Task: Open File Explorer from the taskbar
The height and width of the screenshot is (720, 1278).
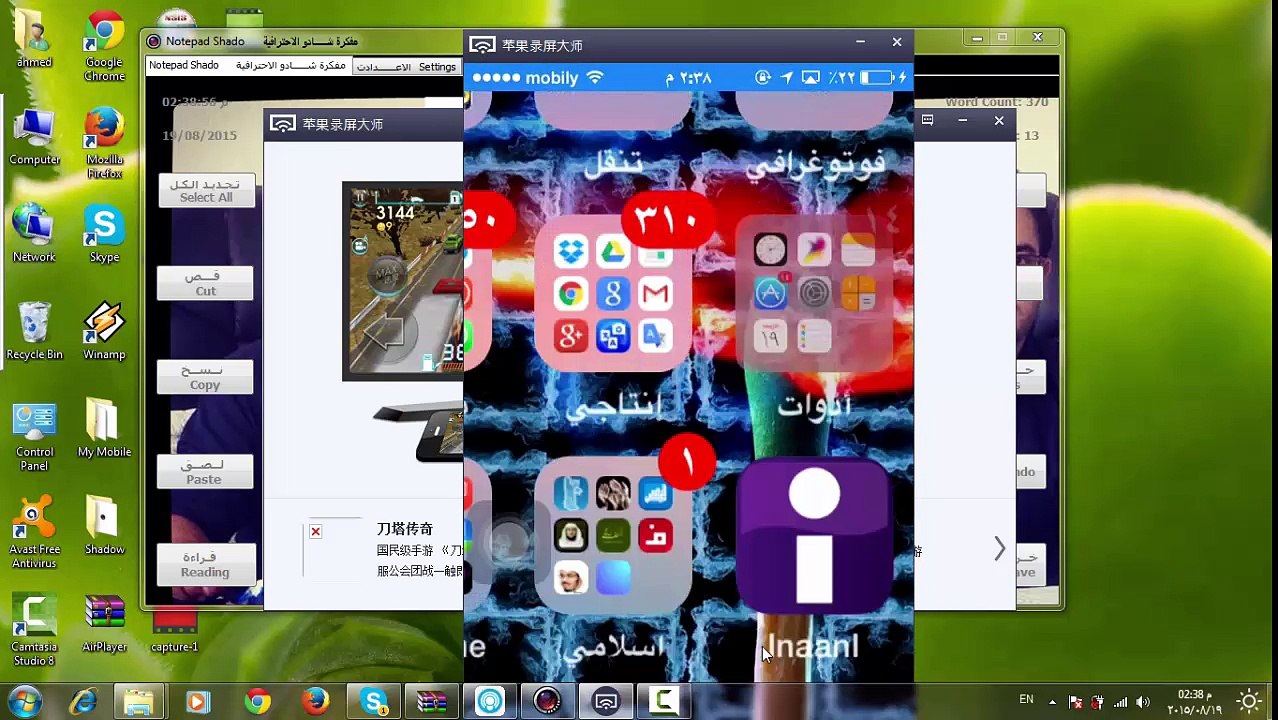Action: pos(139,702)
